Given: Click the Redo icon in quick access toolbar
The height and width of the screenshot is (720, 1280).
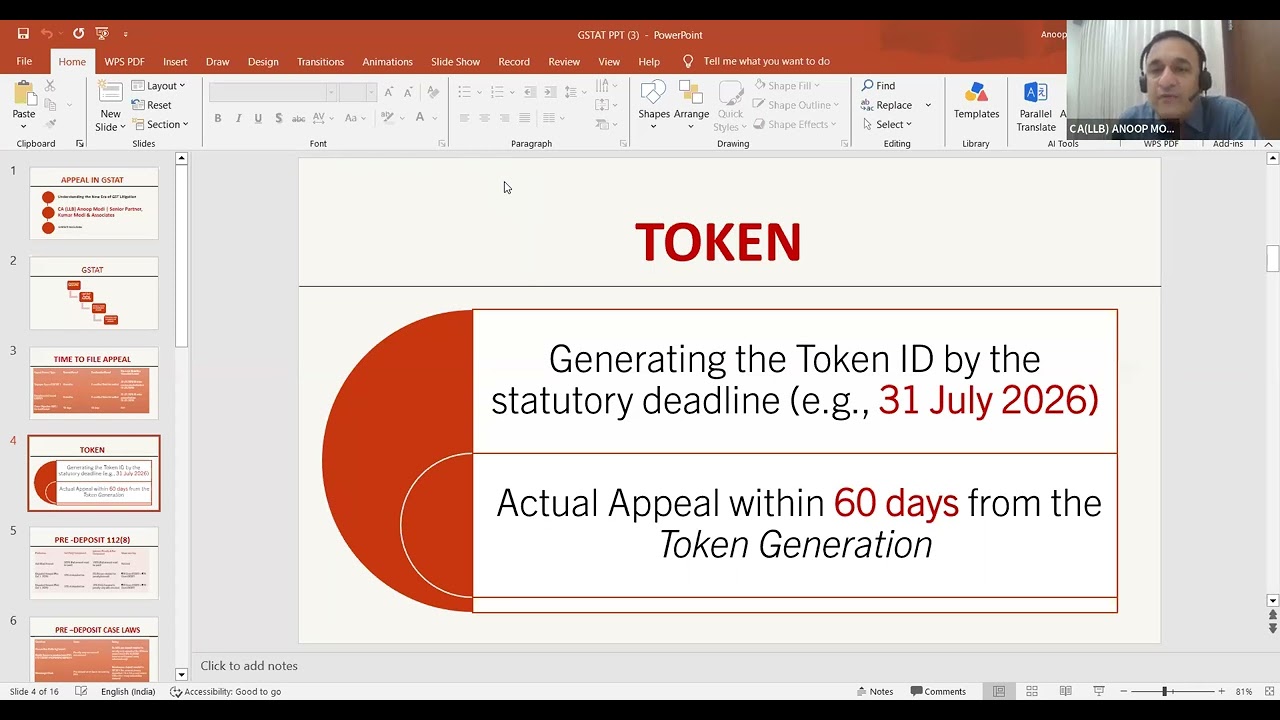Looking at the screenshot, I should pyautogui.click(x=78, y=34).
